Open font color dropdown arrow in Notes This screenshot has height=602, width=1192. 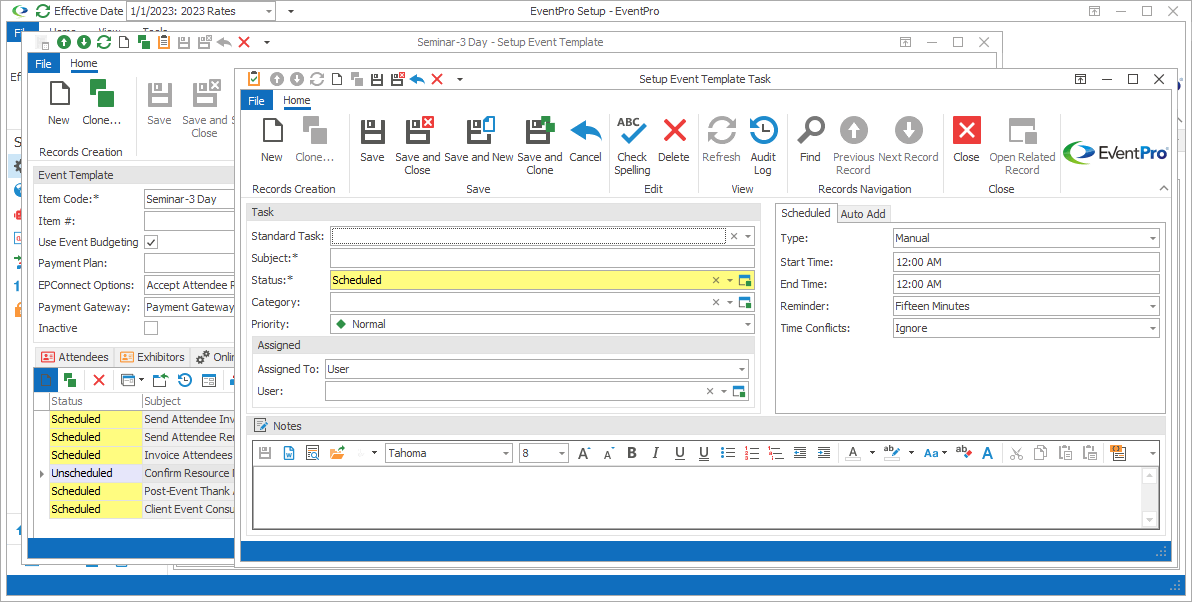[x=872, y=453]
